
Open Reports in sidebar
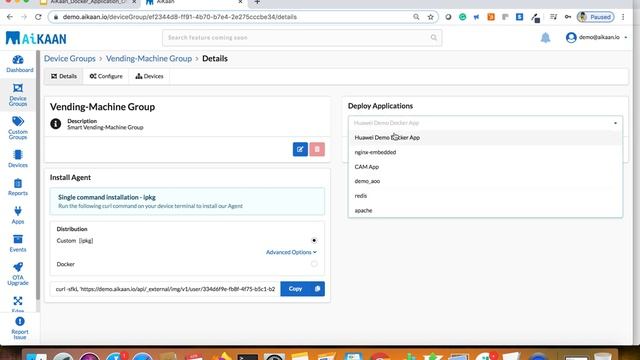18,187
